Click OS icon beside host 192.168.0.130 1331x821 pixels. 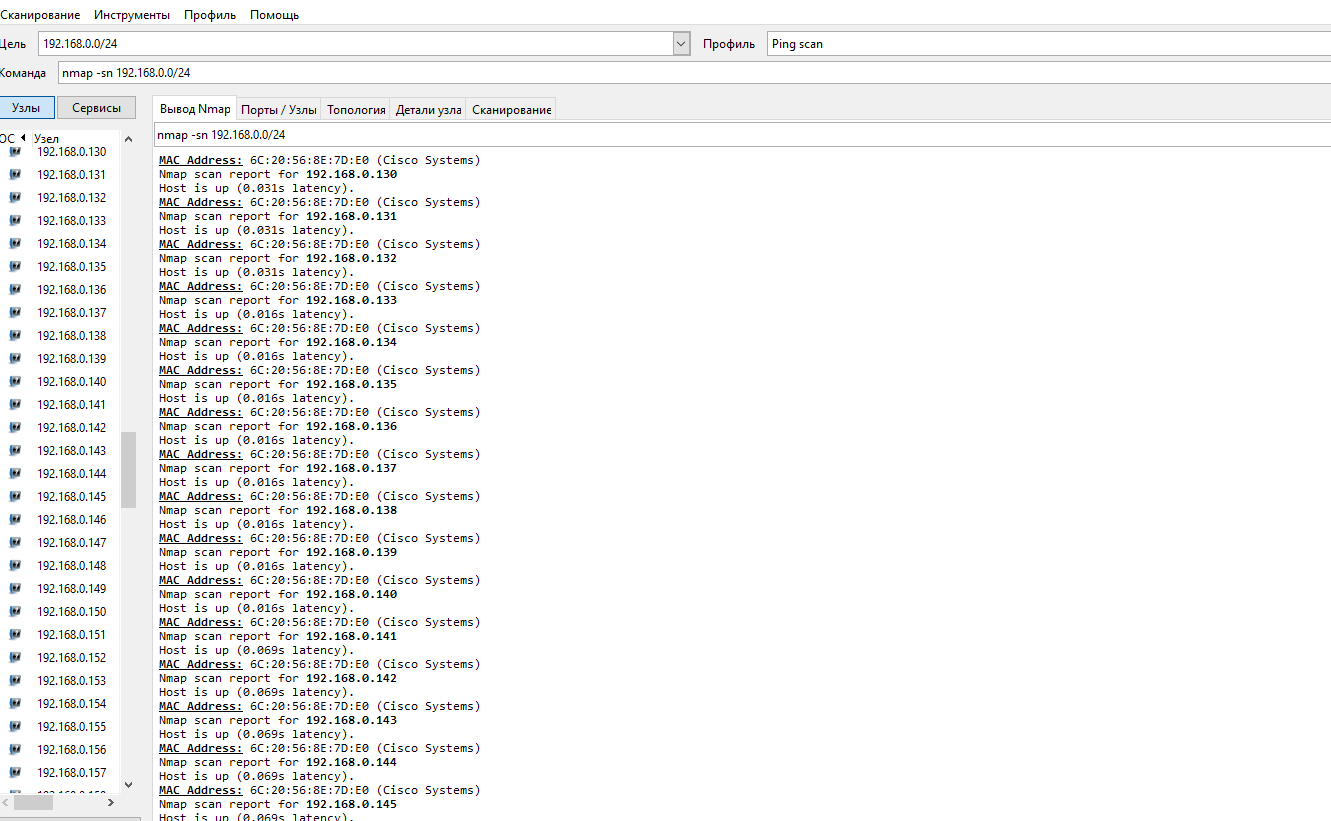click(15, 152)
